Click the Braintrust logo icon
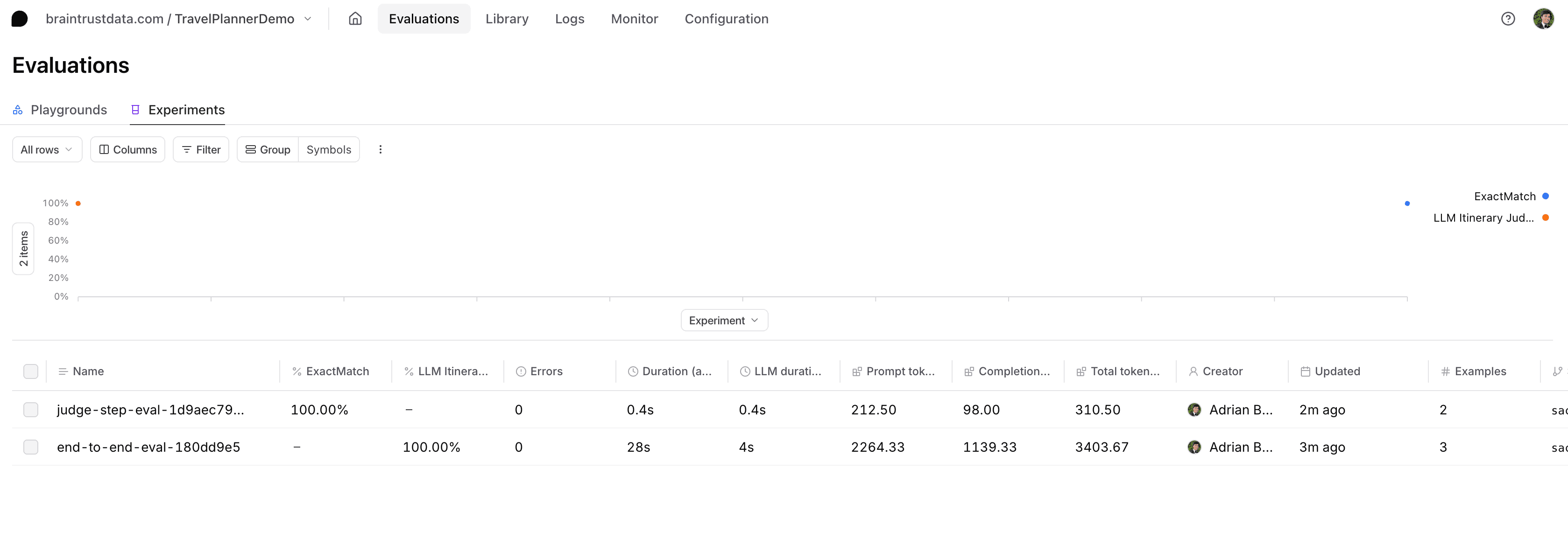Image resolution: width=1568 pixels, height=546 pixels. [20, 19]
